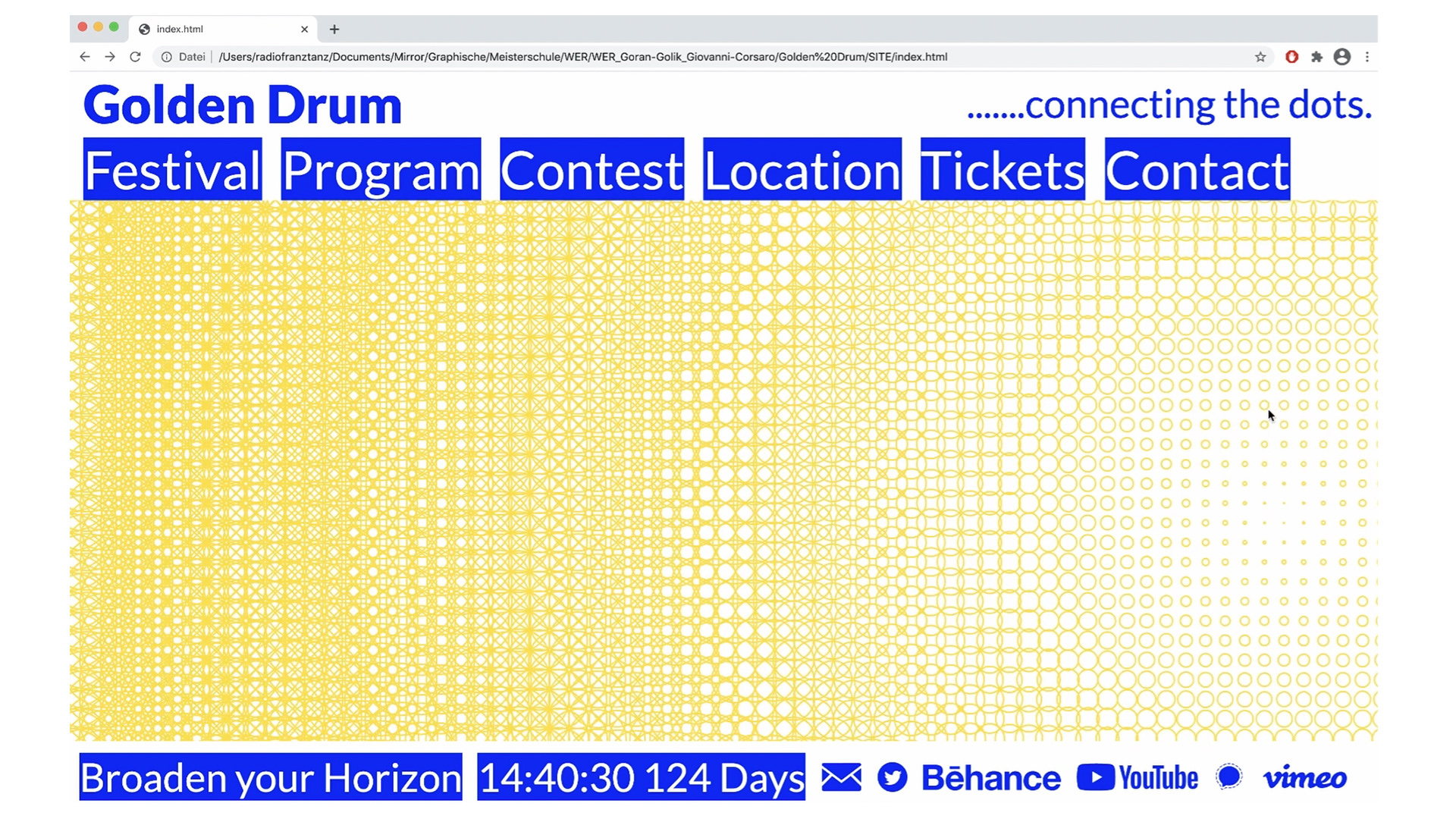Image resolution: width=1456 pixels, height=819 pixels.
Task: Open the Chrome profile avatar
Action: [x=1342, y=57]
